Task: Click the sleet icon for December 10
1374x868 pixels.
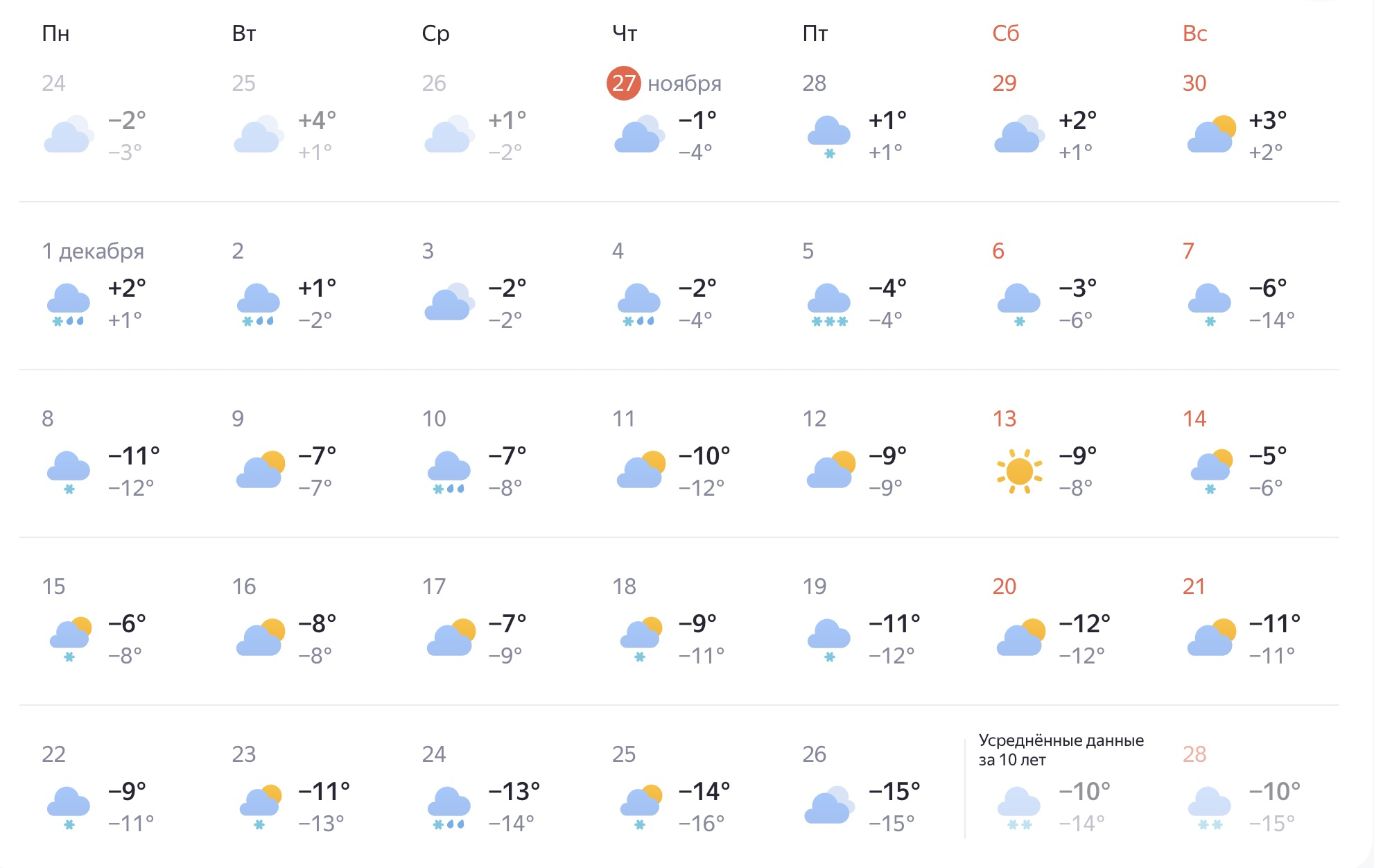Action: (x=449, y=473)
